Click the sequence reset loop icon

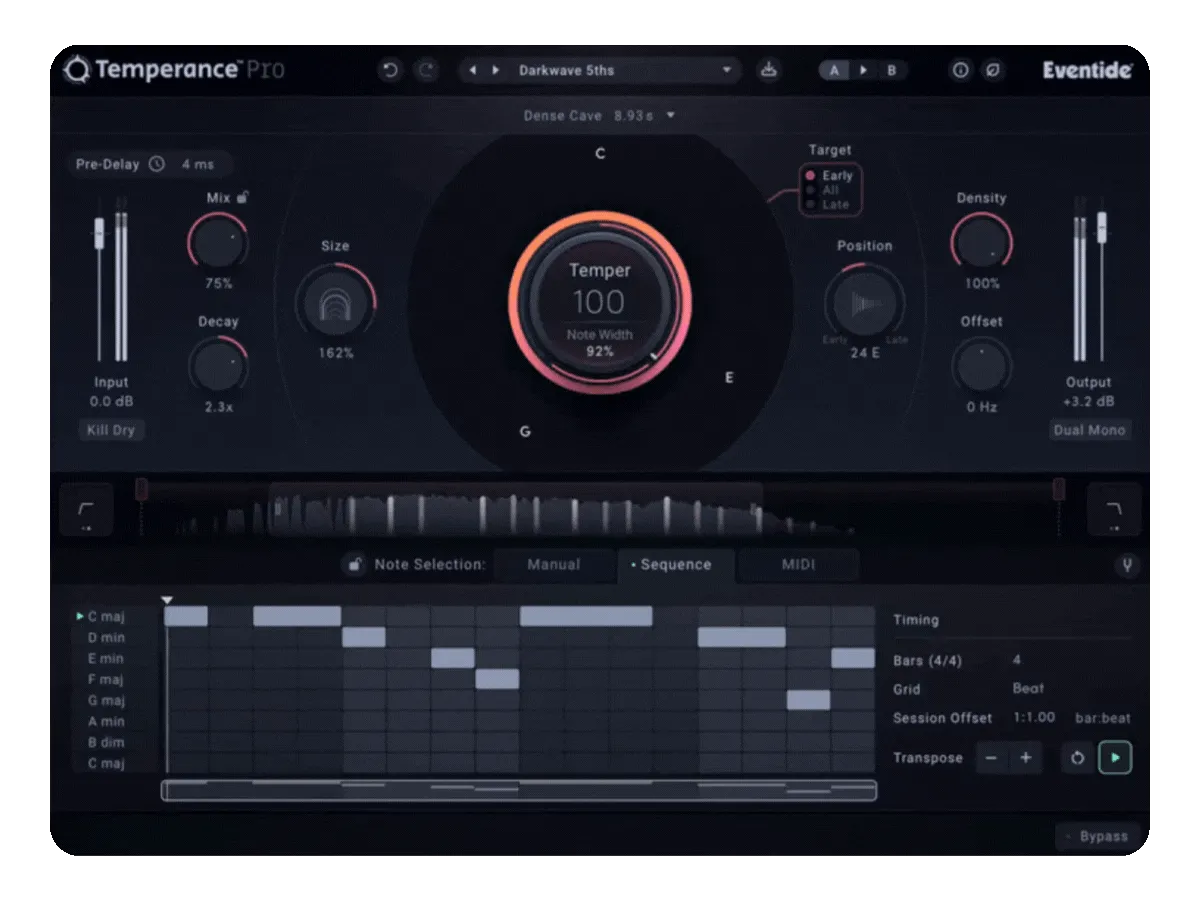pos(1077,758)
